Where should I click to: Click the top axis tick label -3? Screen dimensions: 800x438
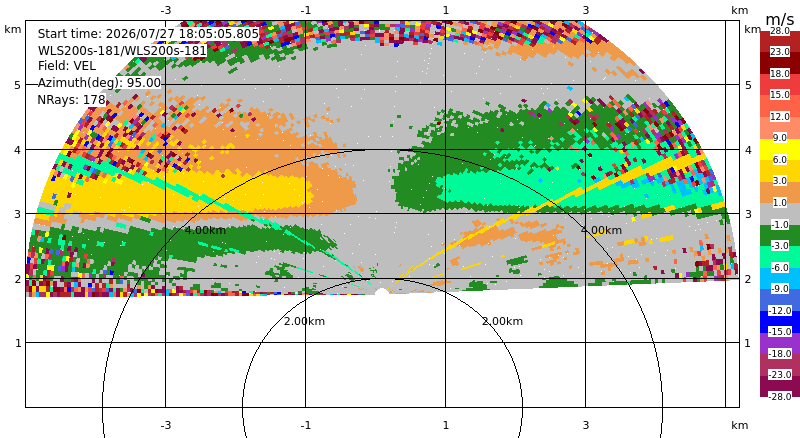165,10
